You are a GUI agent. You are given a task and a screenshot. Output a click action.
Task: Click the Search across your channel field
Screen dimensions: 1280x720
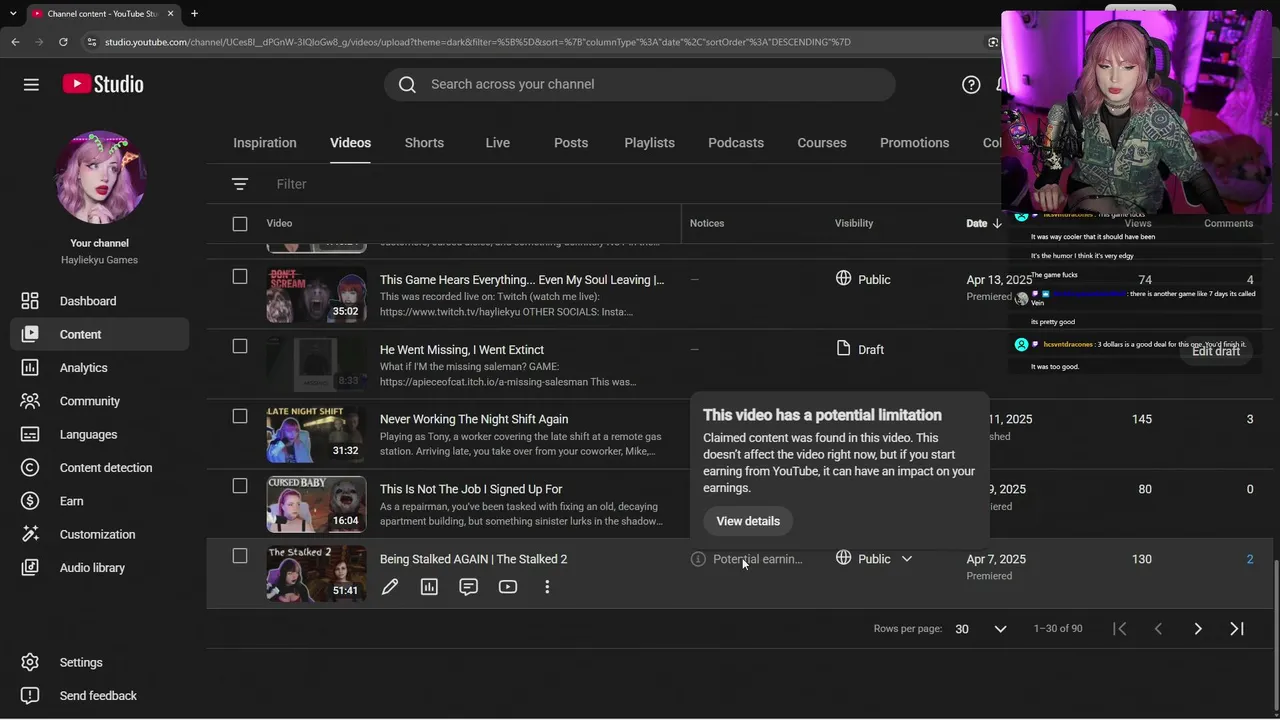coord(640,84)
